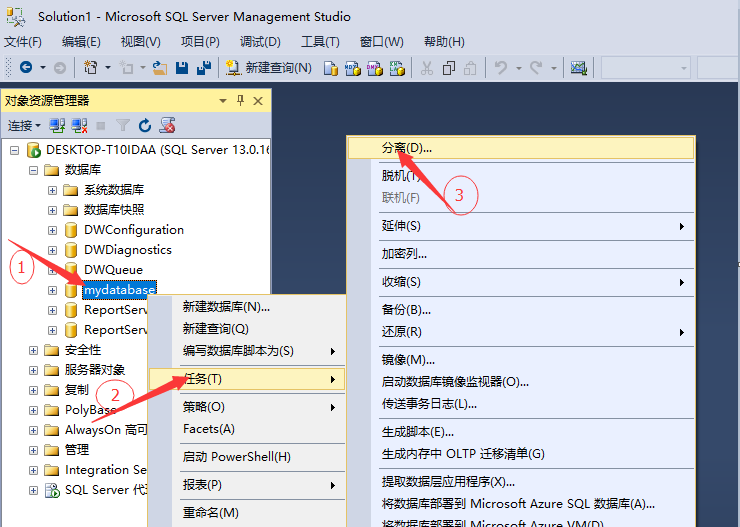Image resolution: width=740 pixels, height=527 pixels.
Task: Click the Database Engine Query icon
Action: coord(331,68)
